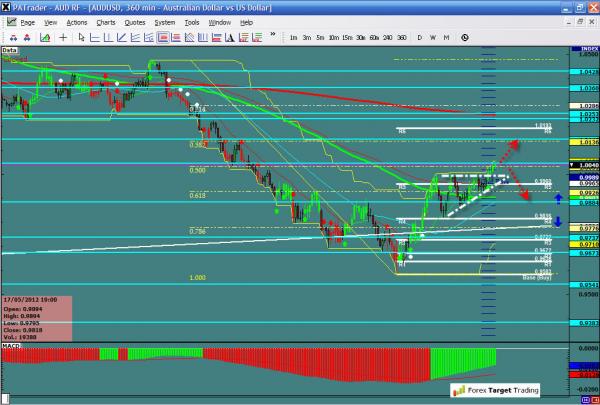This screenshot has height=405, width=600.
Task: Open the Charts dropdown menu
Action: pyautogui.click(x=105, y=21)
